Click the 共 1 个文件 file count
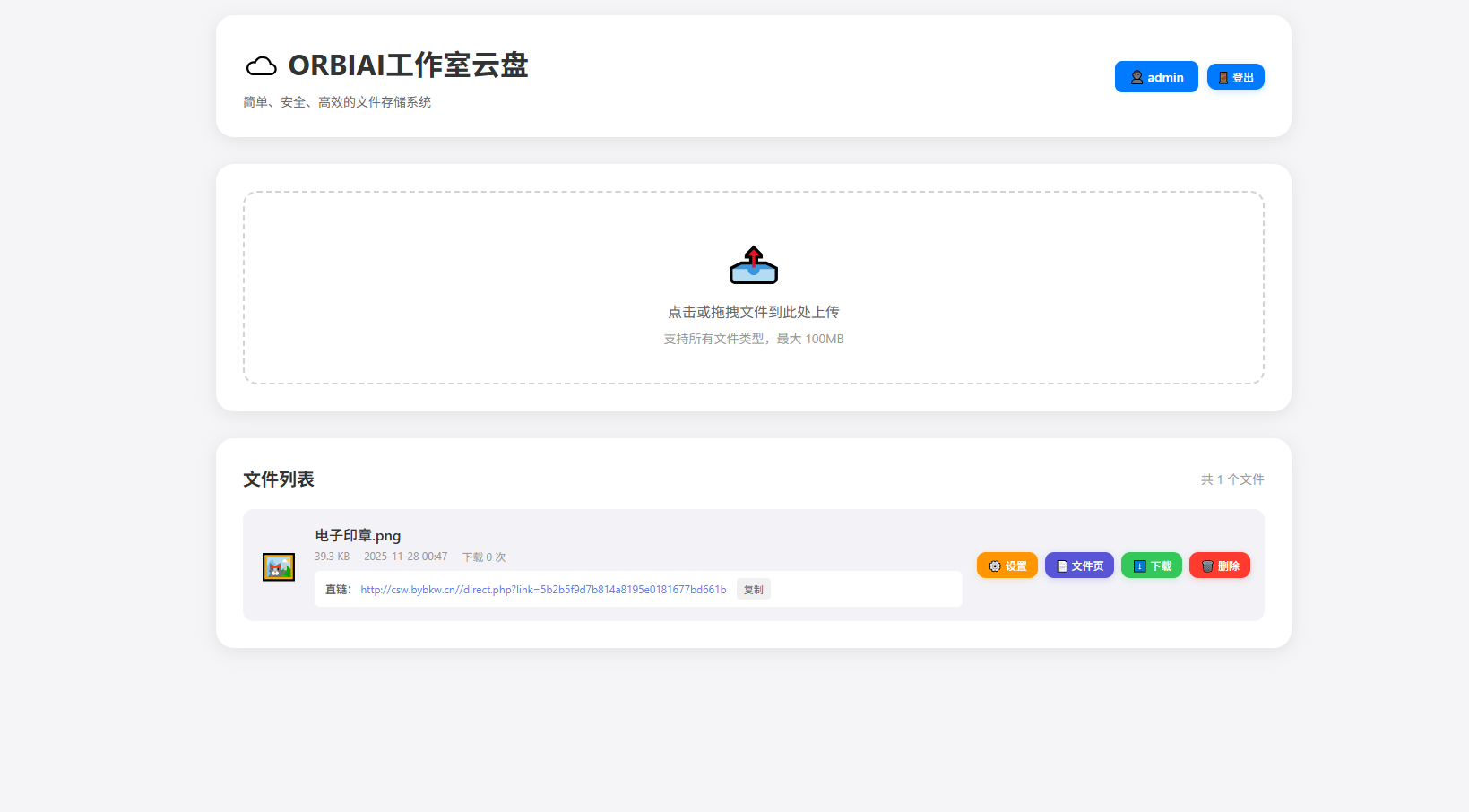1469x812 pixels. click(1231, 479)
